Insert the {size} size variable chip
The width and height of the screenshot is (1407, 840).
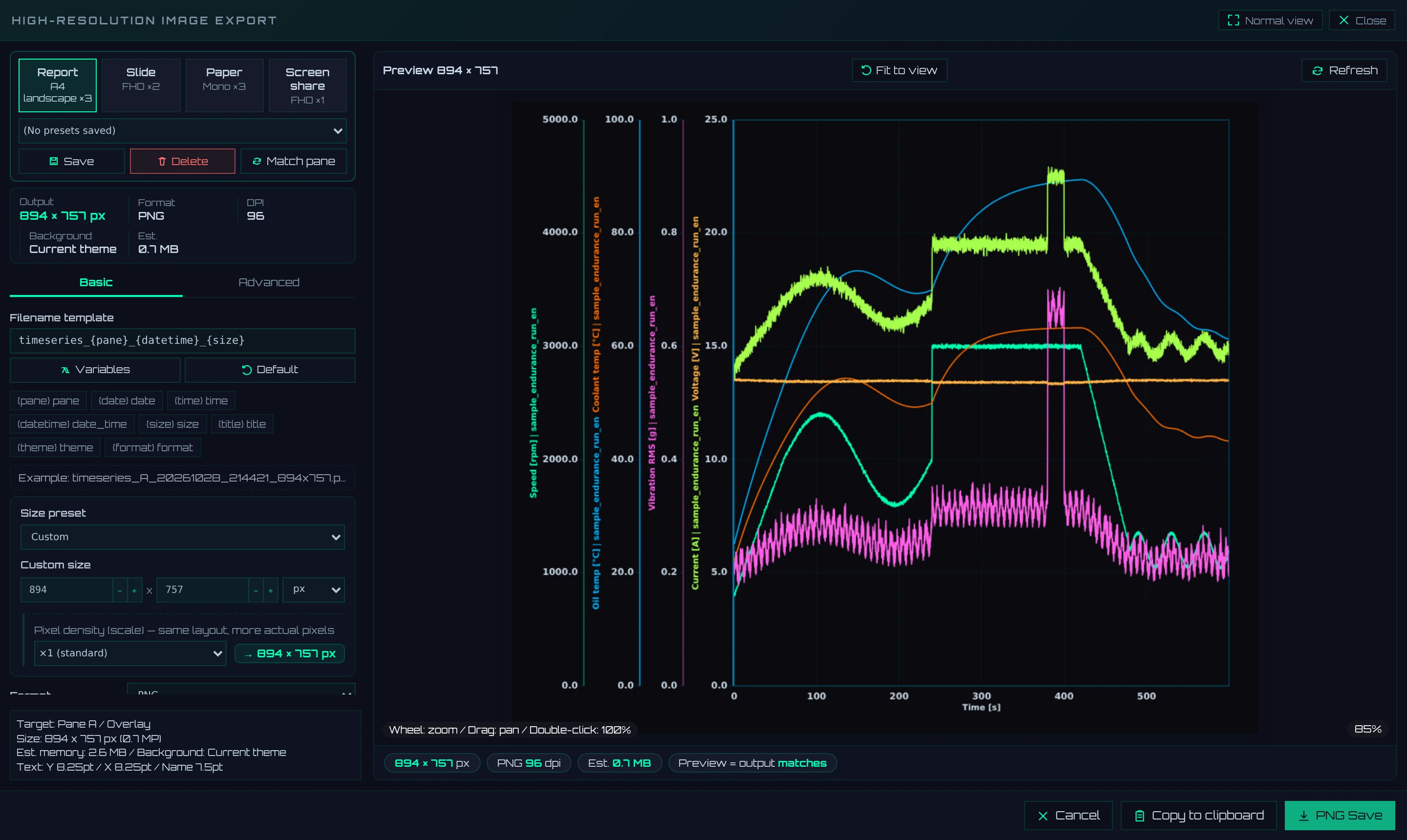point(172,424)
